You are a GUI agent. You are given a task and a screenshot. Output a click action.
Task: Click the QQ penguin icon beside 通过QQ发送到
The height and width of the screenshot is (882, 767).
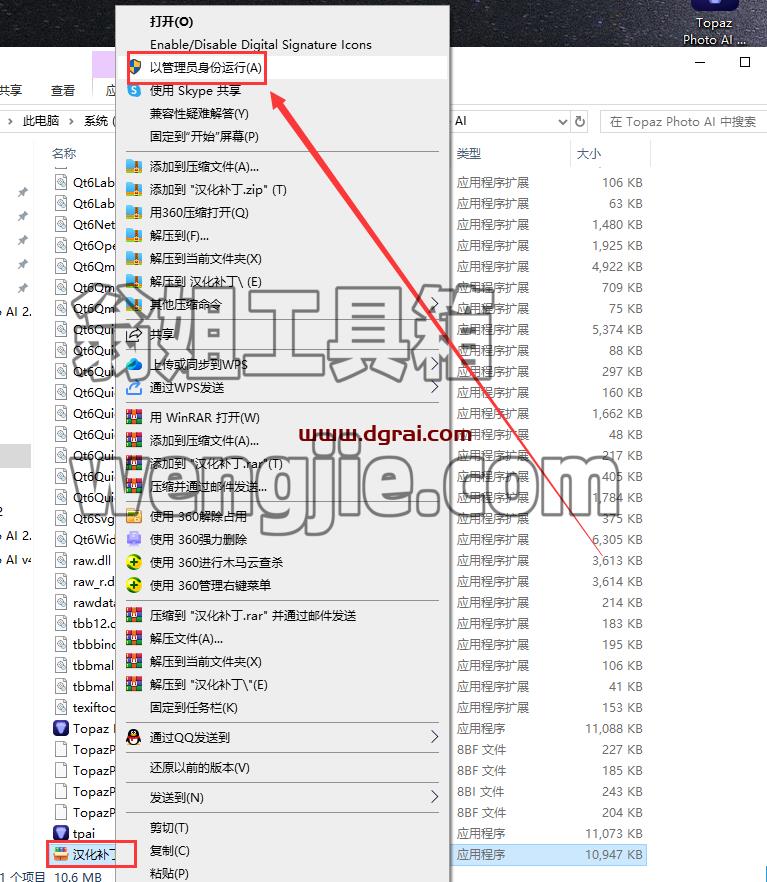click(134, 737)
